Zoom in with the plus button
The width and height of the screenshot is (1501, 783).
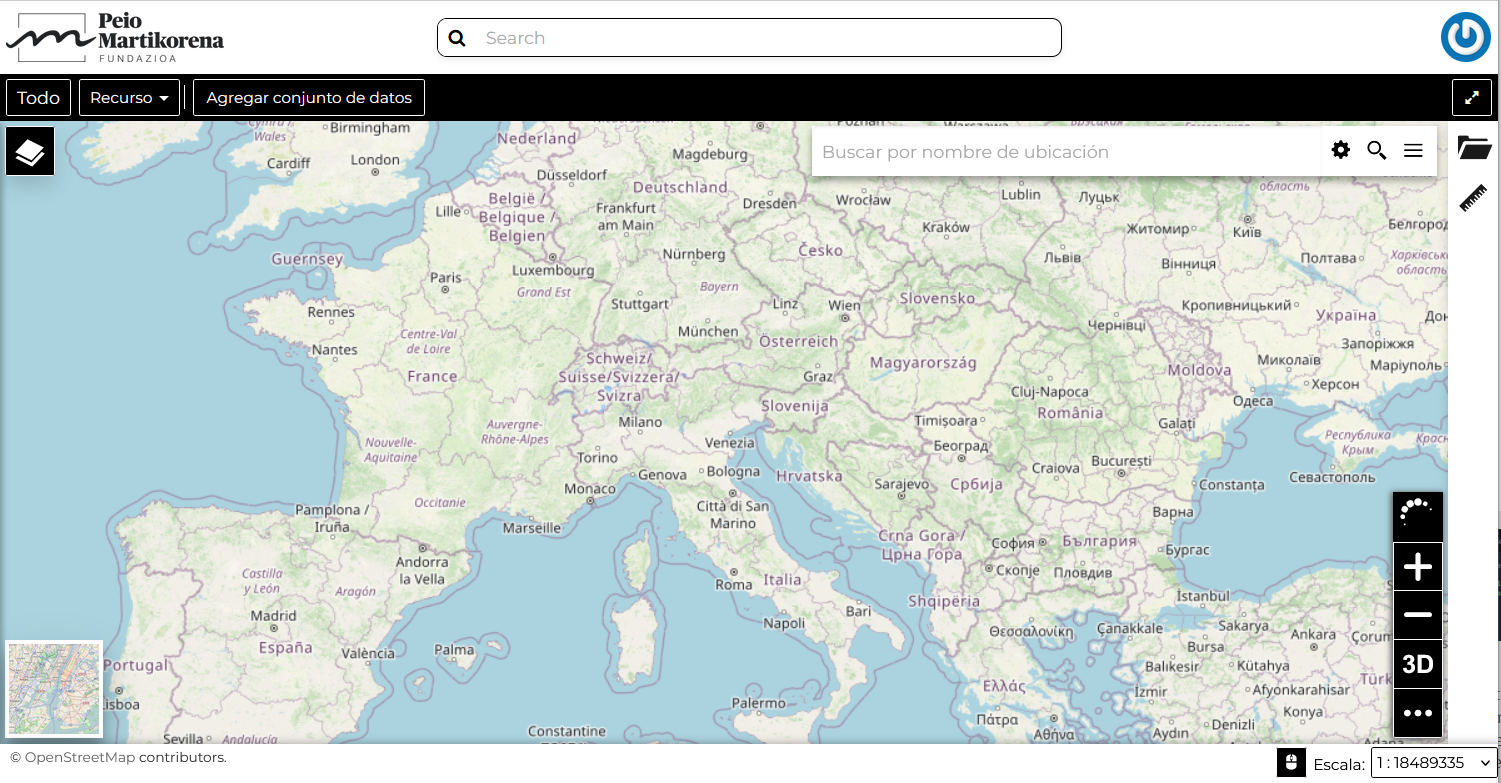tap(1418, 567)
